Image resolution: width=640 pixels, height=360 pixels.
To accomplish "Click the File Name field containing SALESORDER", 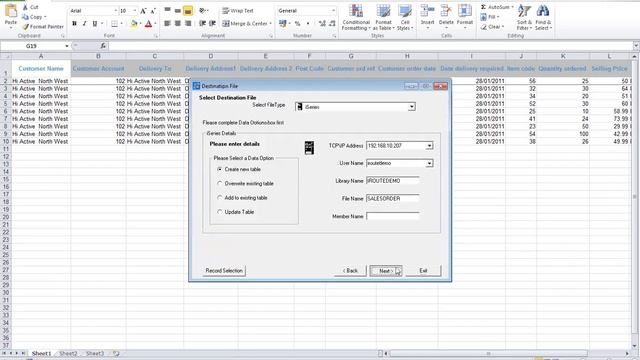I will tap(393, 198).
